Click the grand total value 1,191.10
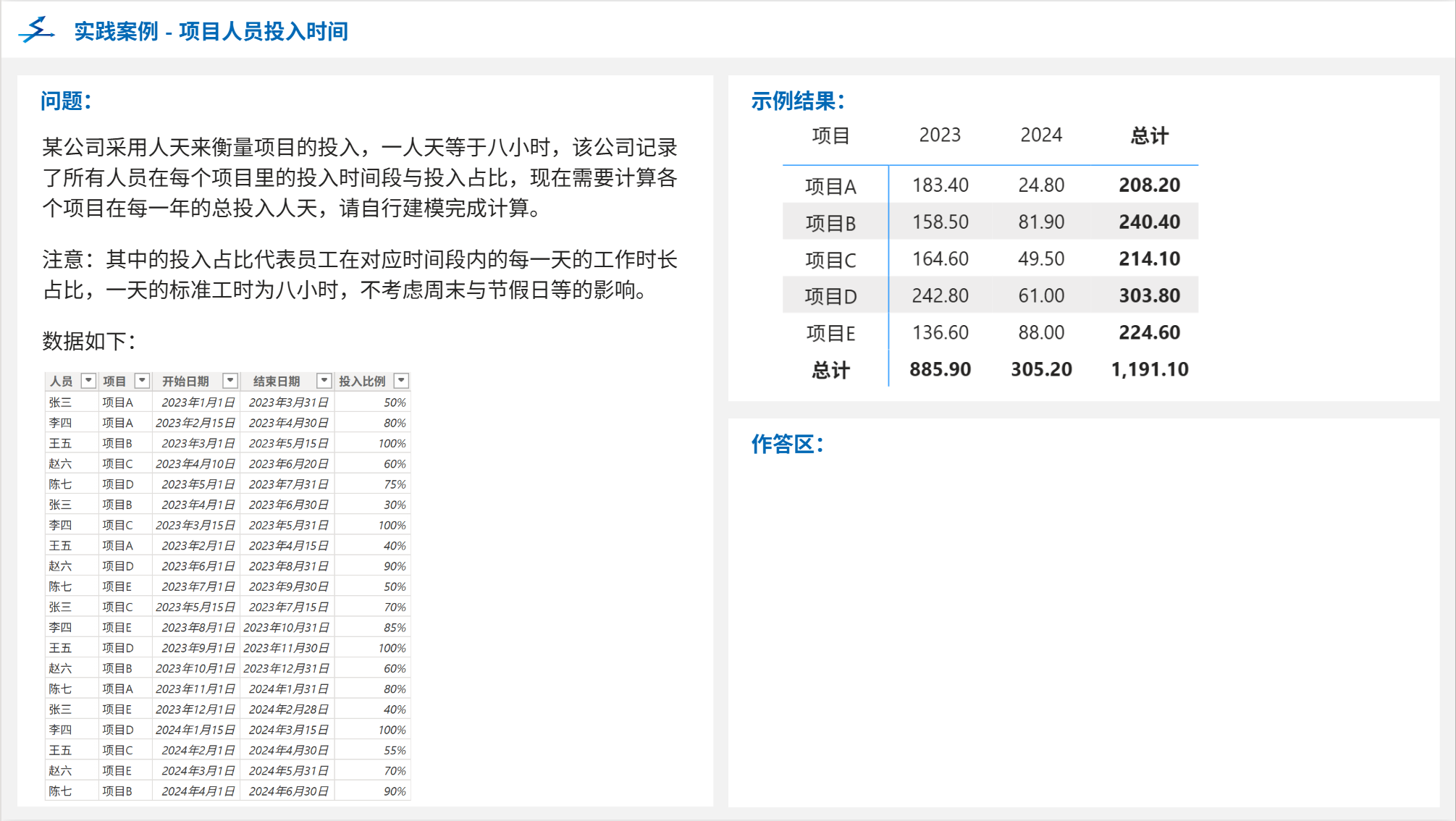The width and height of the screenshot is (1456, 821). tap(1149, 370)
